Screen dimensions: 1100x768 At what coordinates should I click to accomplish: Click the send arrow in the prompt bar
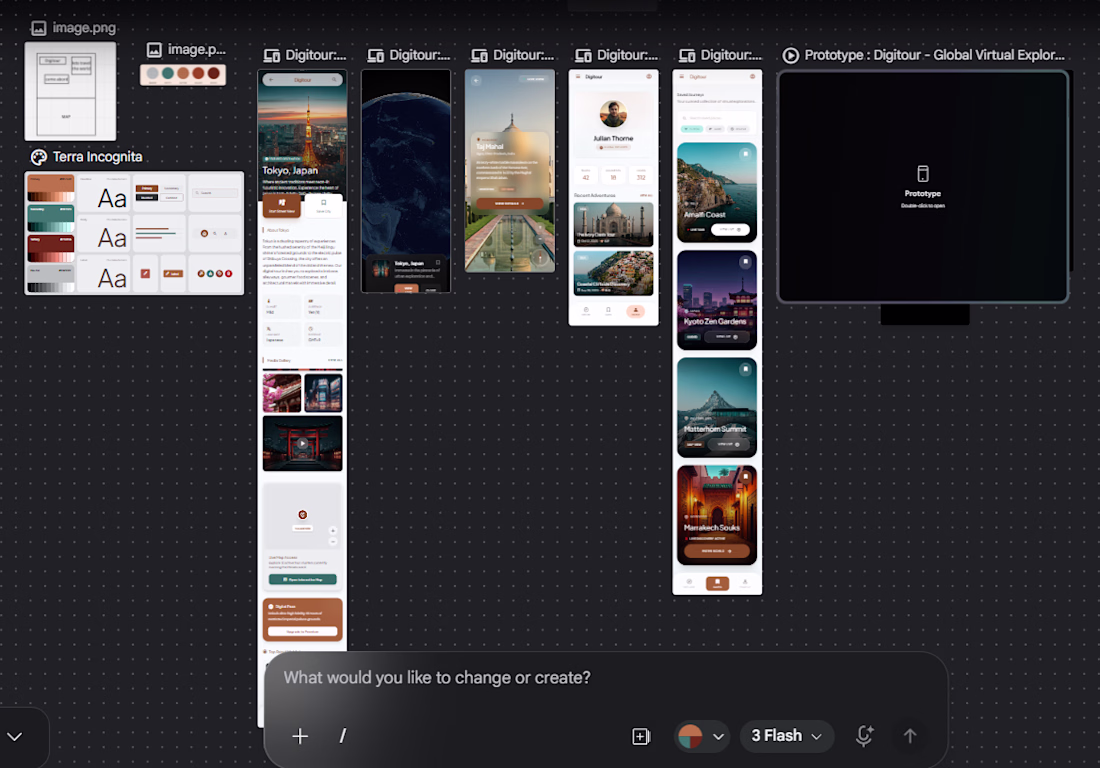pyautogui.click(x=910, y=736)
